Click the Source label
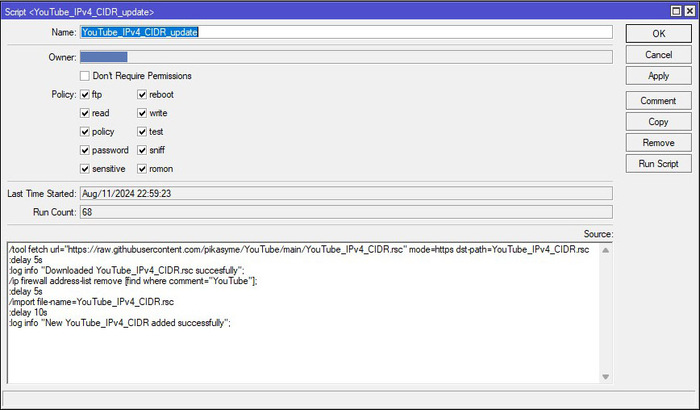The image size is (700, 410). pyautogui.click(x=598, y=234)
